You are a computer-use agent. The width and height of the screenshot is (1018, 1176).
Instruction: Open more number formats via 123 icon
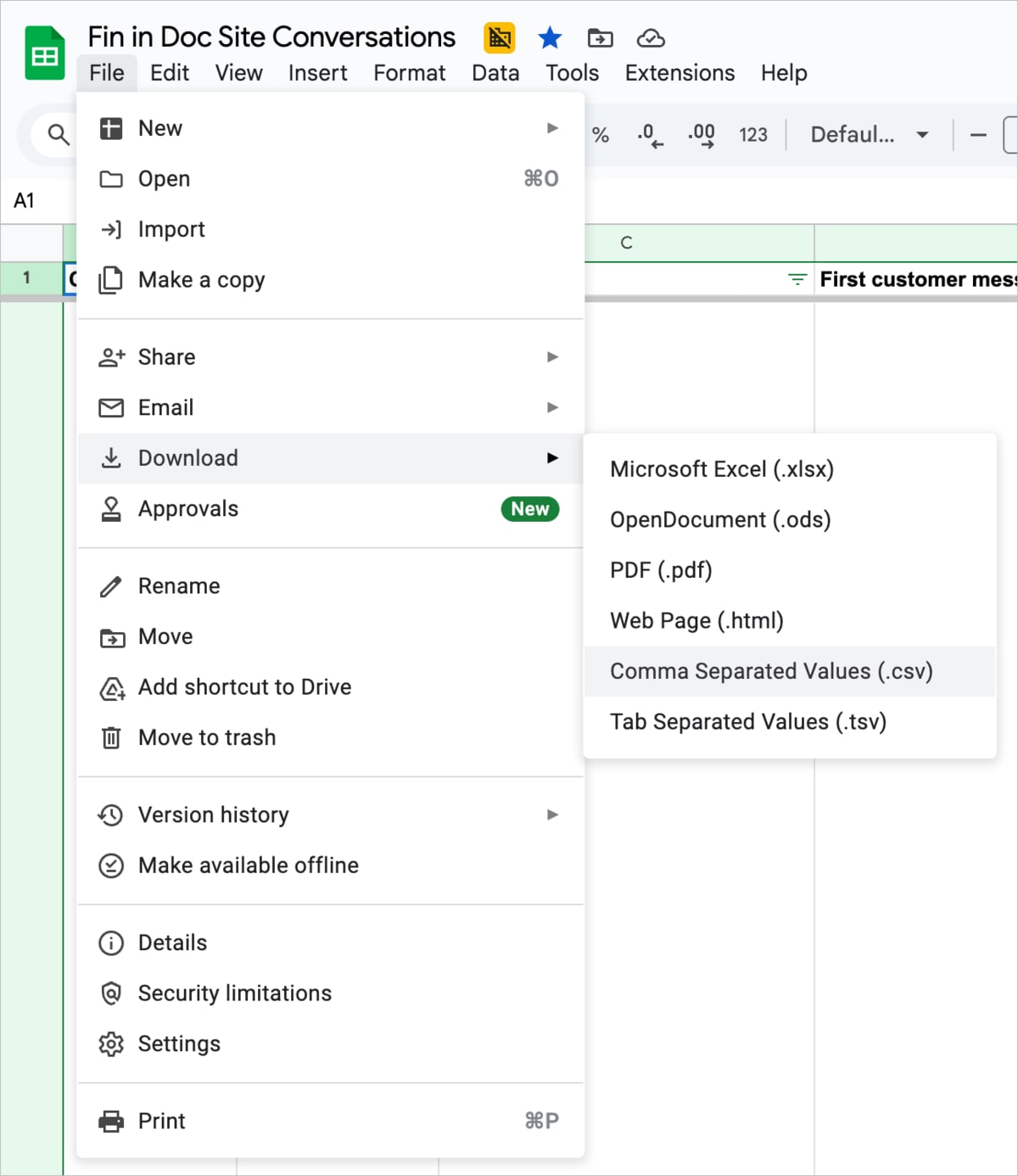point(752,134)
